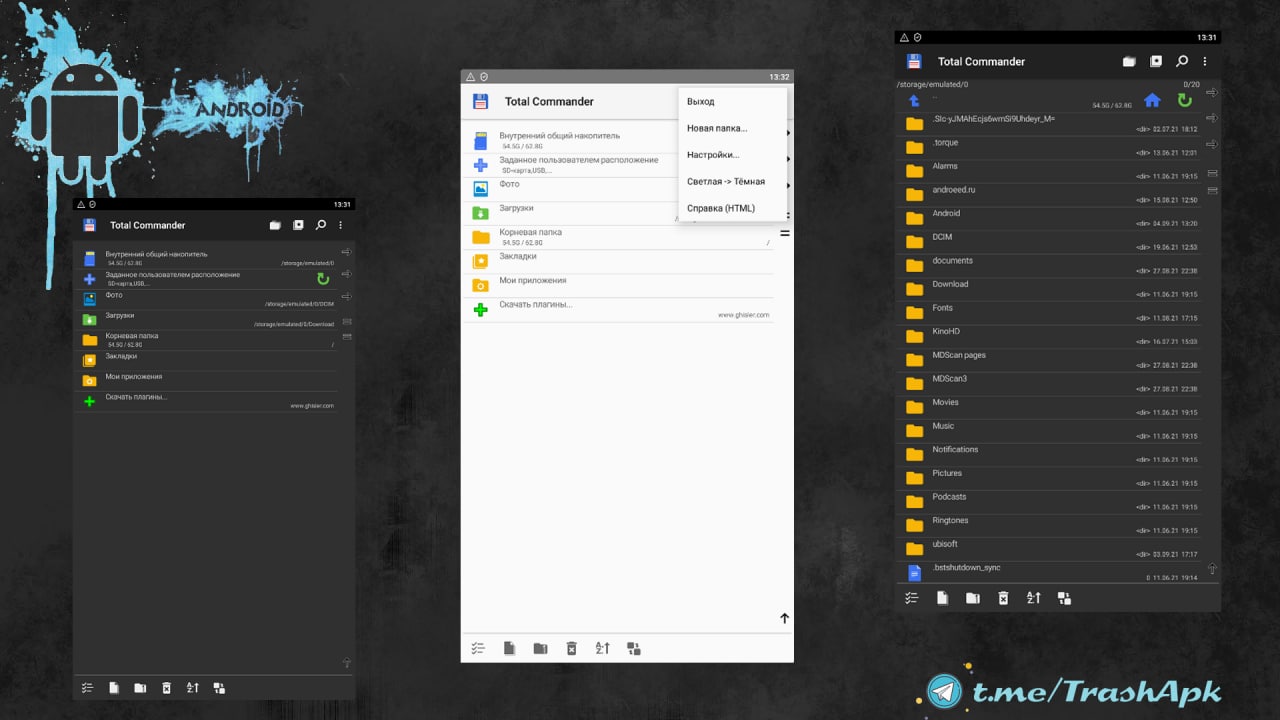Image resolution: width=1280 pixels, height=720 pixels.
Task: Tap the selection checklist icon in folder-list window
Action: [911, 598]
